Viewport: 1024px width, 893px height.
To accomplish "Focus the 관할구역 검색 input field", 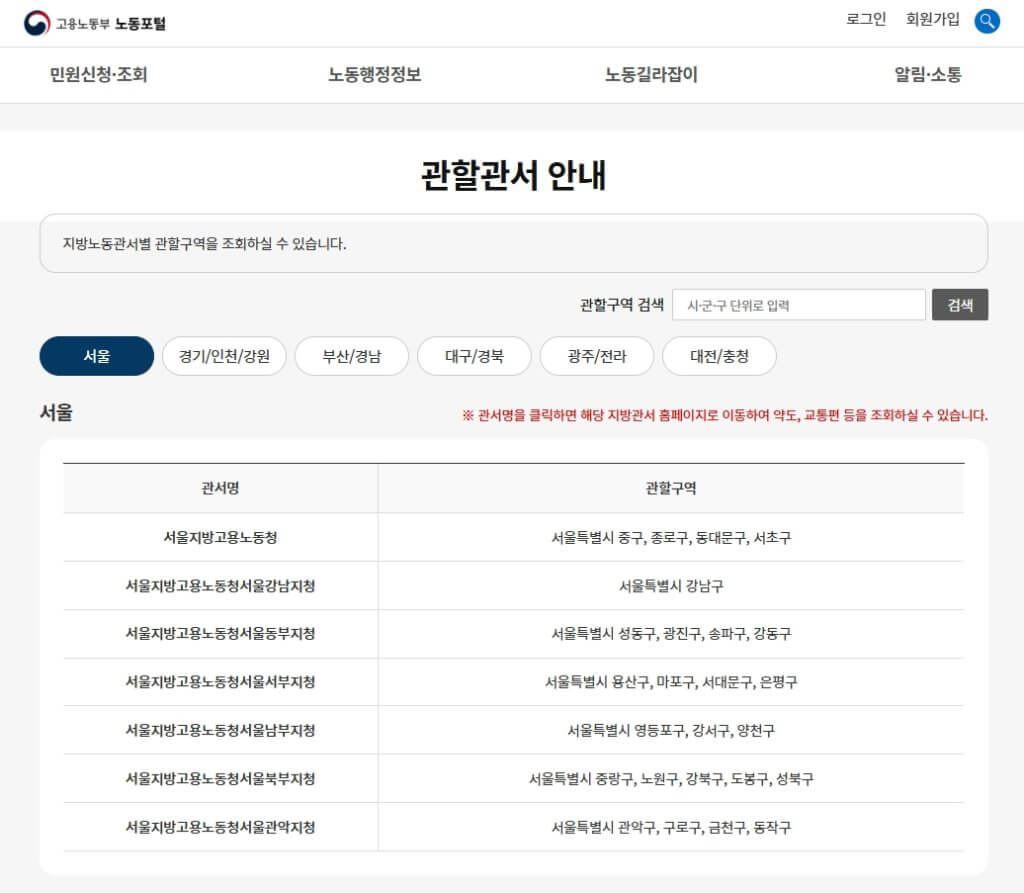I will 799,305.
